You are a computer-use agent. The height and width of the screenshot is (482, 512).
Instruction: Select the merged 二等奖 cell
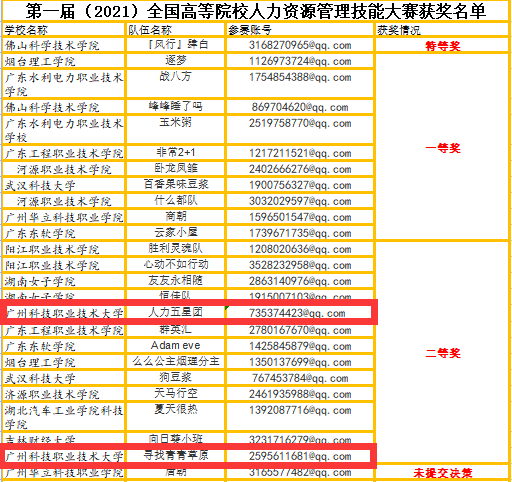pyautogui.click(x=442, y=352)
